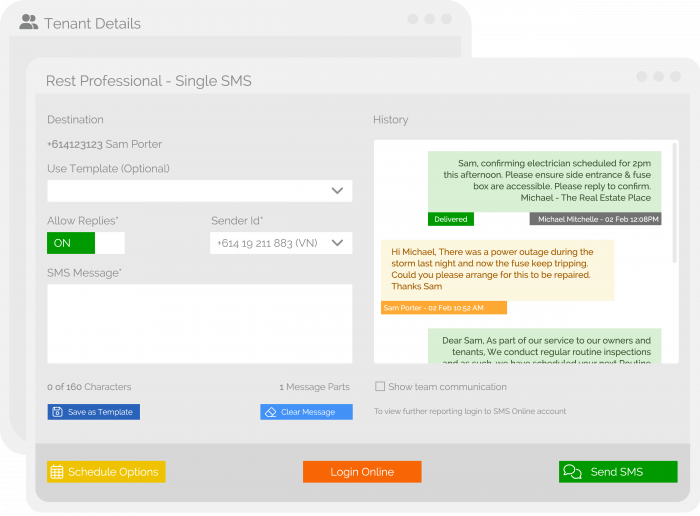Viewport: 700px width, 516px height.
Task: Click the History panel scrollbar
Action: 675,200
